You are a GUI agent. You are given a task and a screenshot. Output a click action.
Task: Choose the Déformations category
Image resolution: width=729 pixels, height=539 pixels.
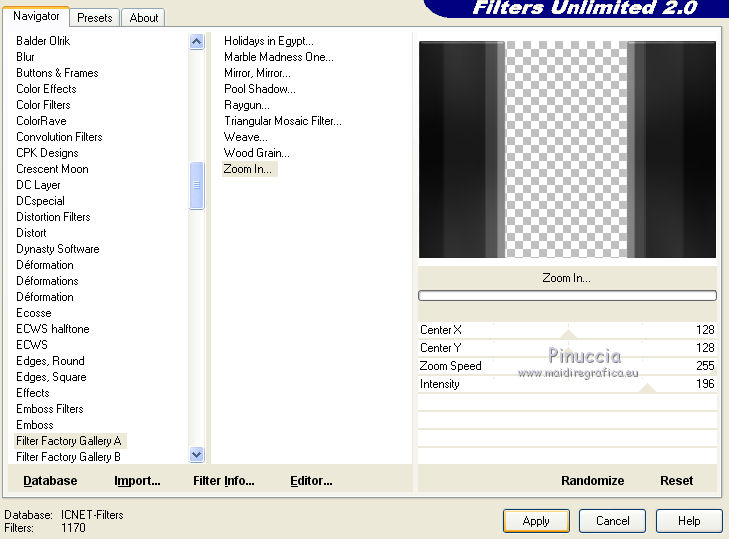tap(47, 281)
